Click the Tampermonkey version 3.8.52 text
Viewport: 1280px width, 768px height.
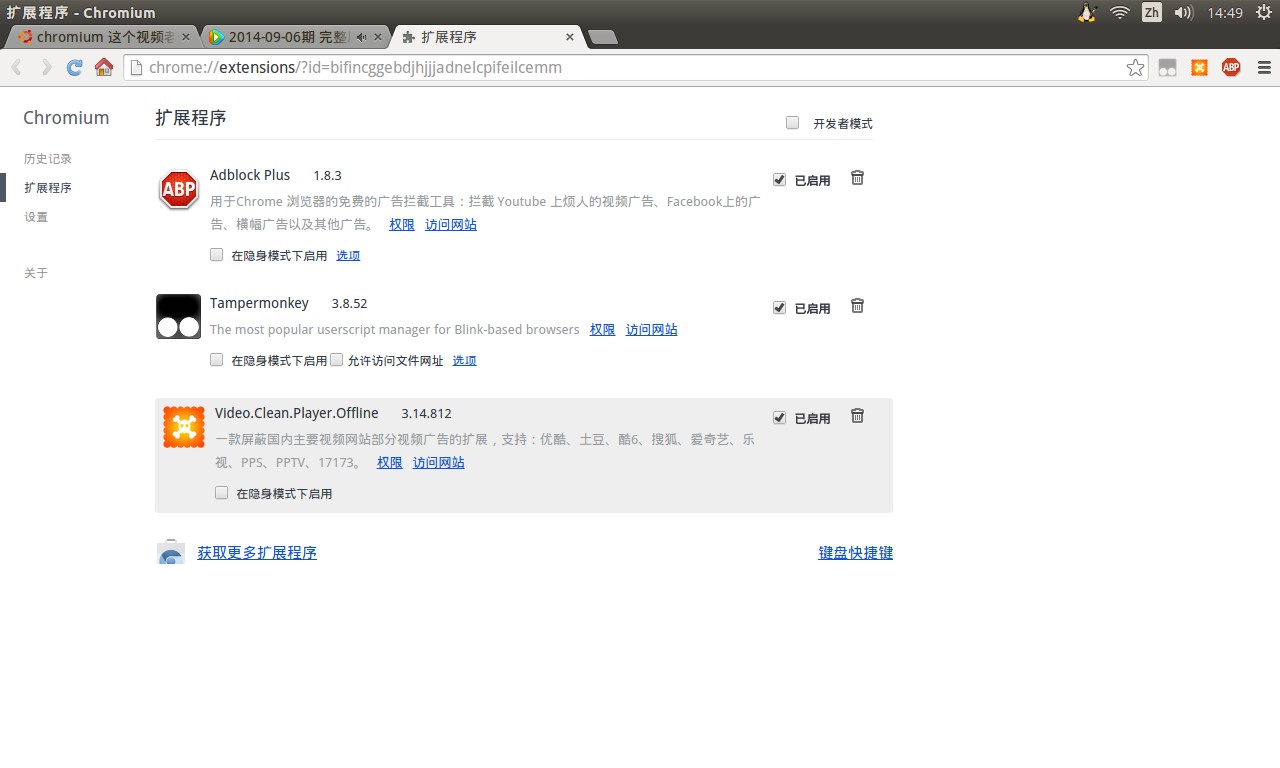(x=350, y=304)
